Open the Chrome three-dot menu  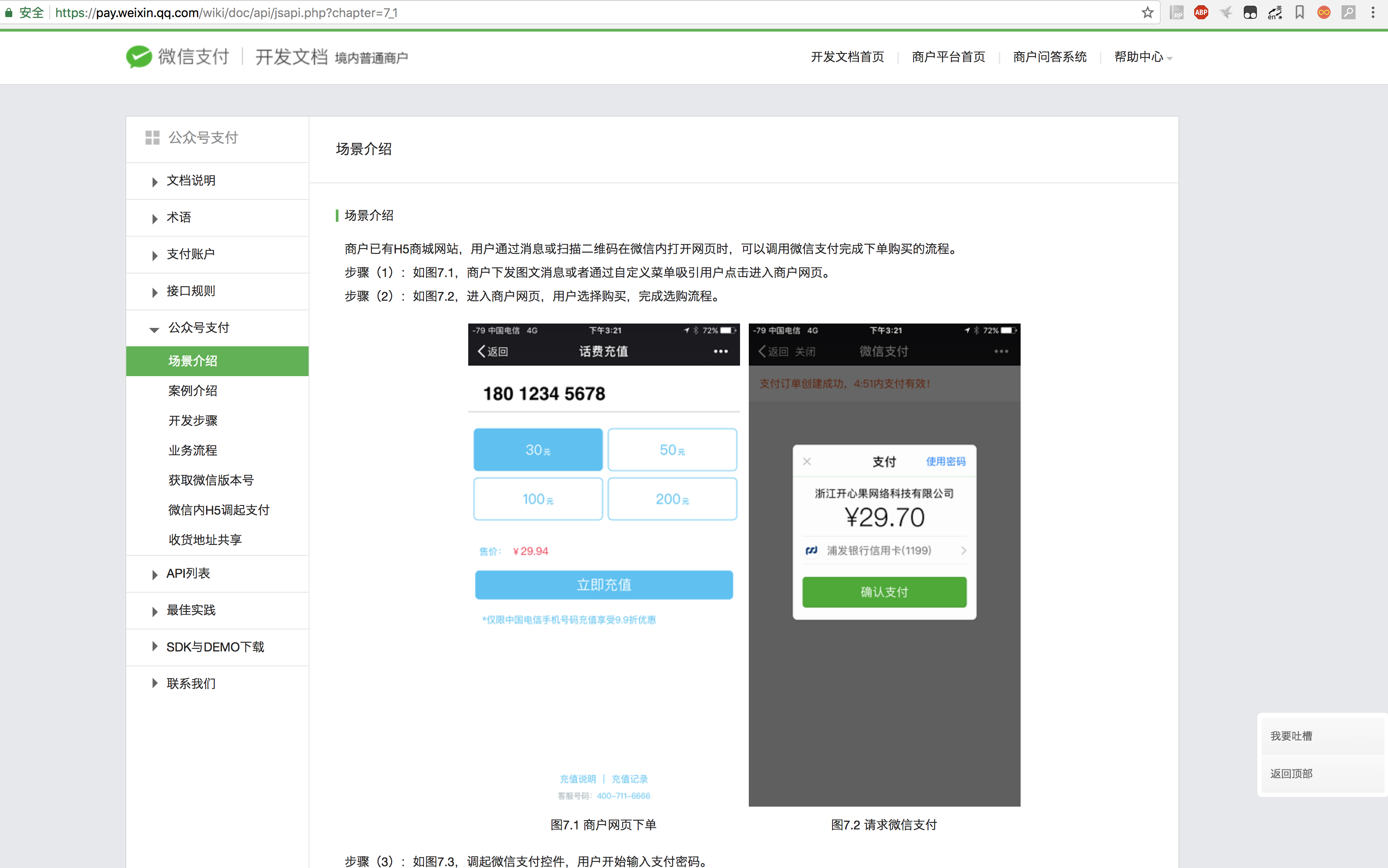point(1373,13)
